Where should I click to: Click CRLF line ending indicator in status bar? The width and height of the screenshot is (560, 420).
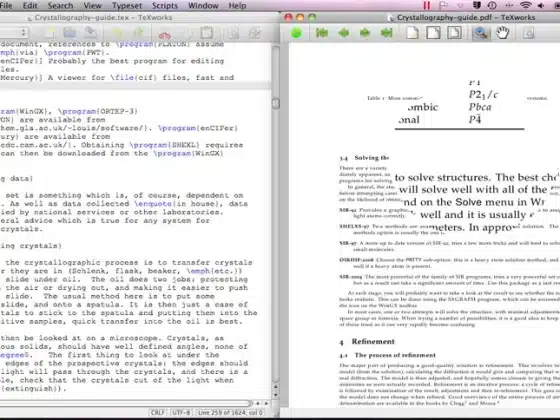tap(158, 412)
